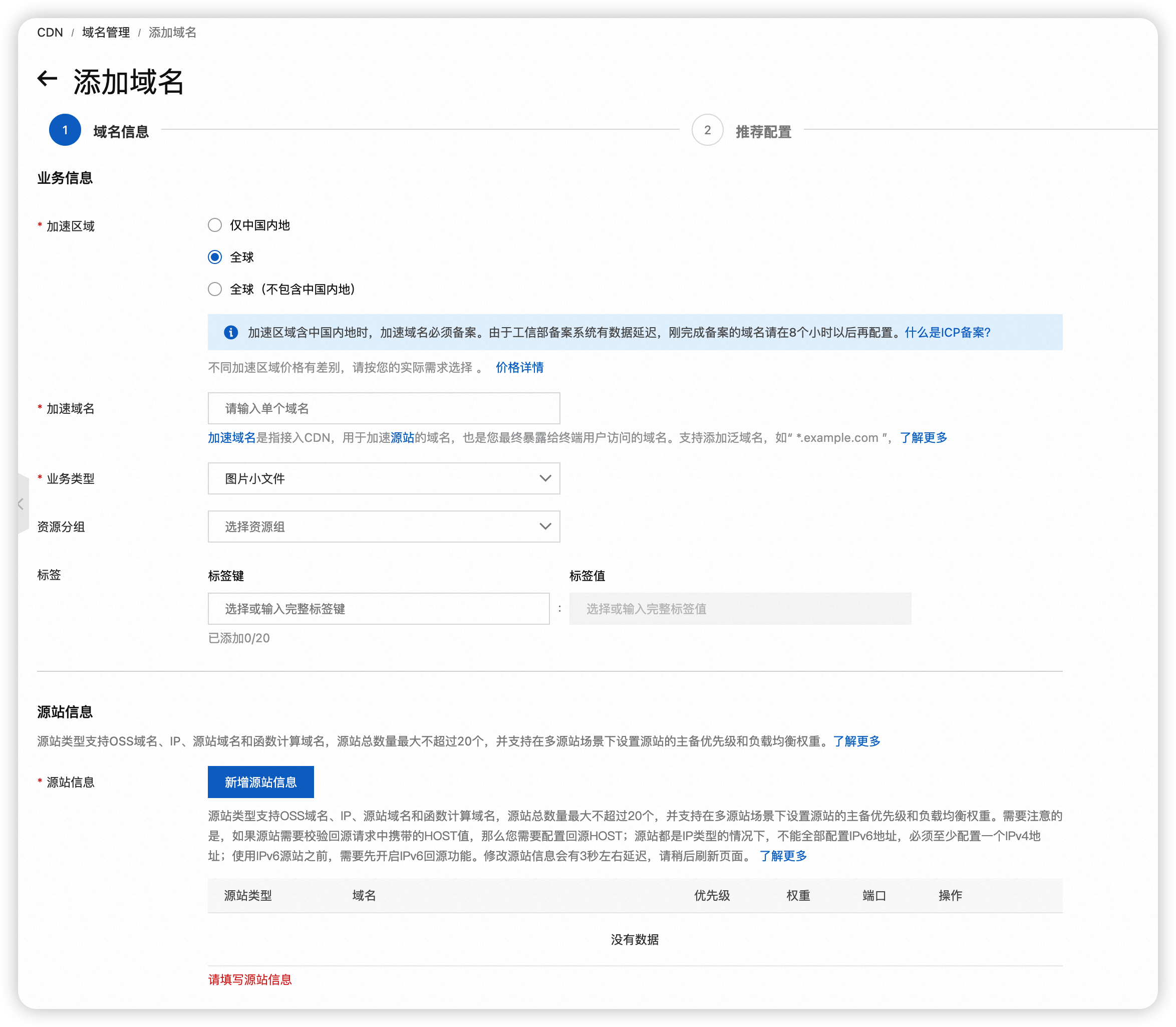1176x1027 pixels.
Task: Select 仅中国内地 acceleration region
Action: click(215, 225)
